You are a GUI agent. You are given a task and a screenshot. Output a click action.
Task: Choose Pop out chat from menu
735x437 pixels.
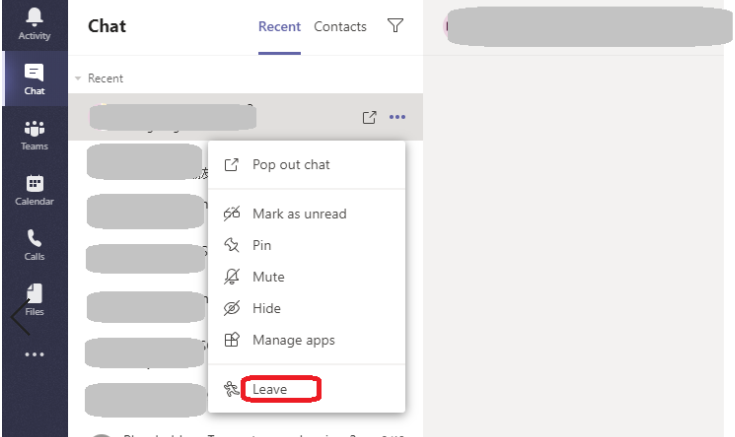tap(307, 165)
